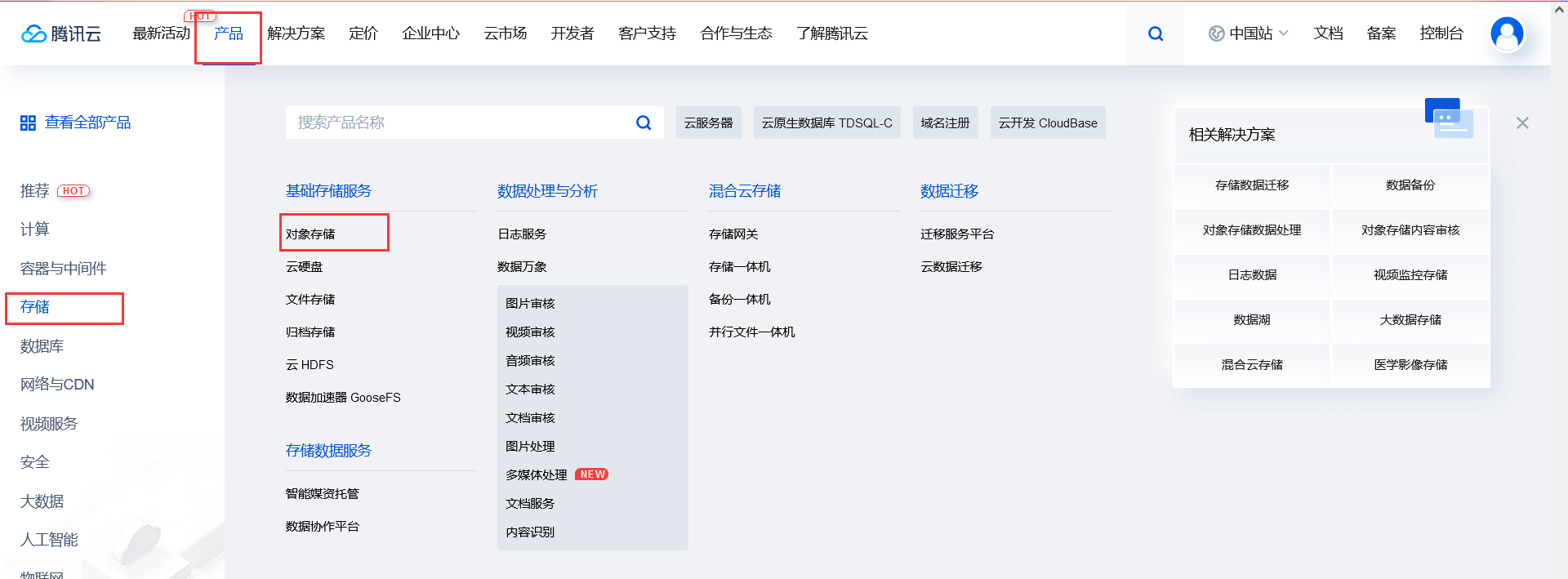Click the grid icon next to 查看全部产品

coord(28,122)
